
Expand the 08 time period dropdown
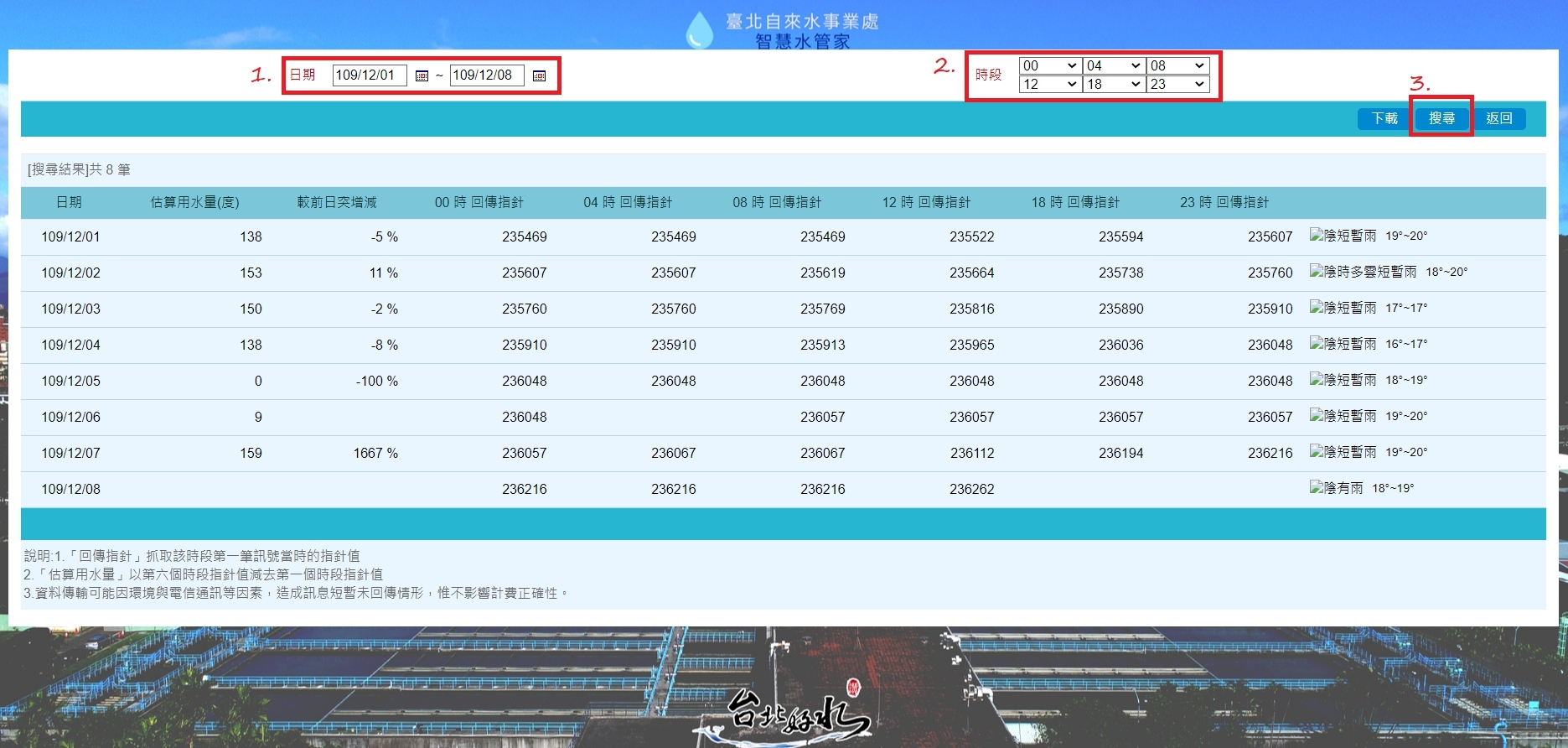pyautogui.click(x=1177, y=65)
